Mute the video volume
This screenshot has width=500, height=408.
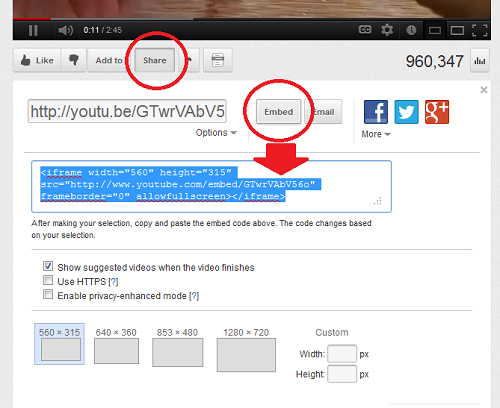[65, 30]
